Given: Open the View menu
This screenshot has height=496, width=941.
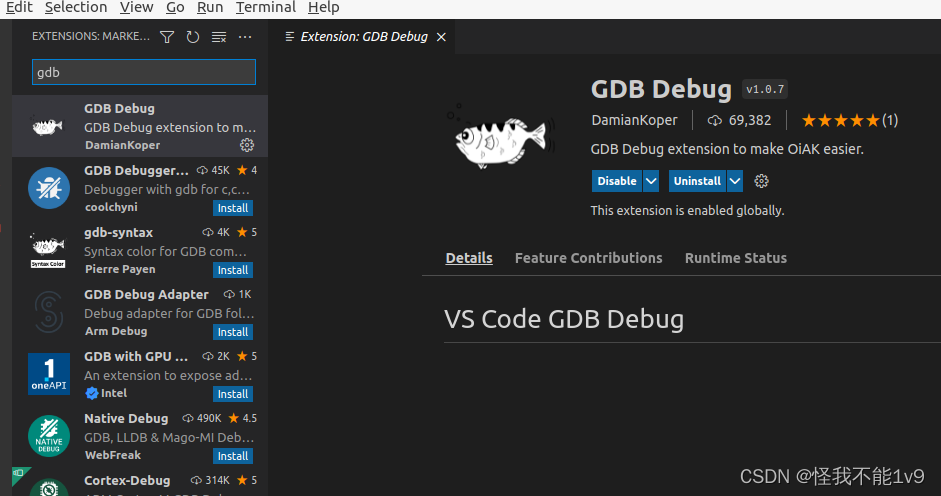Looking at the screenshot, I should (136, 7).
